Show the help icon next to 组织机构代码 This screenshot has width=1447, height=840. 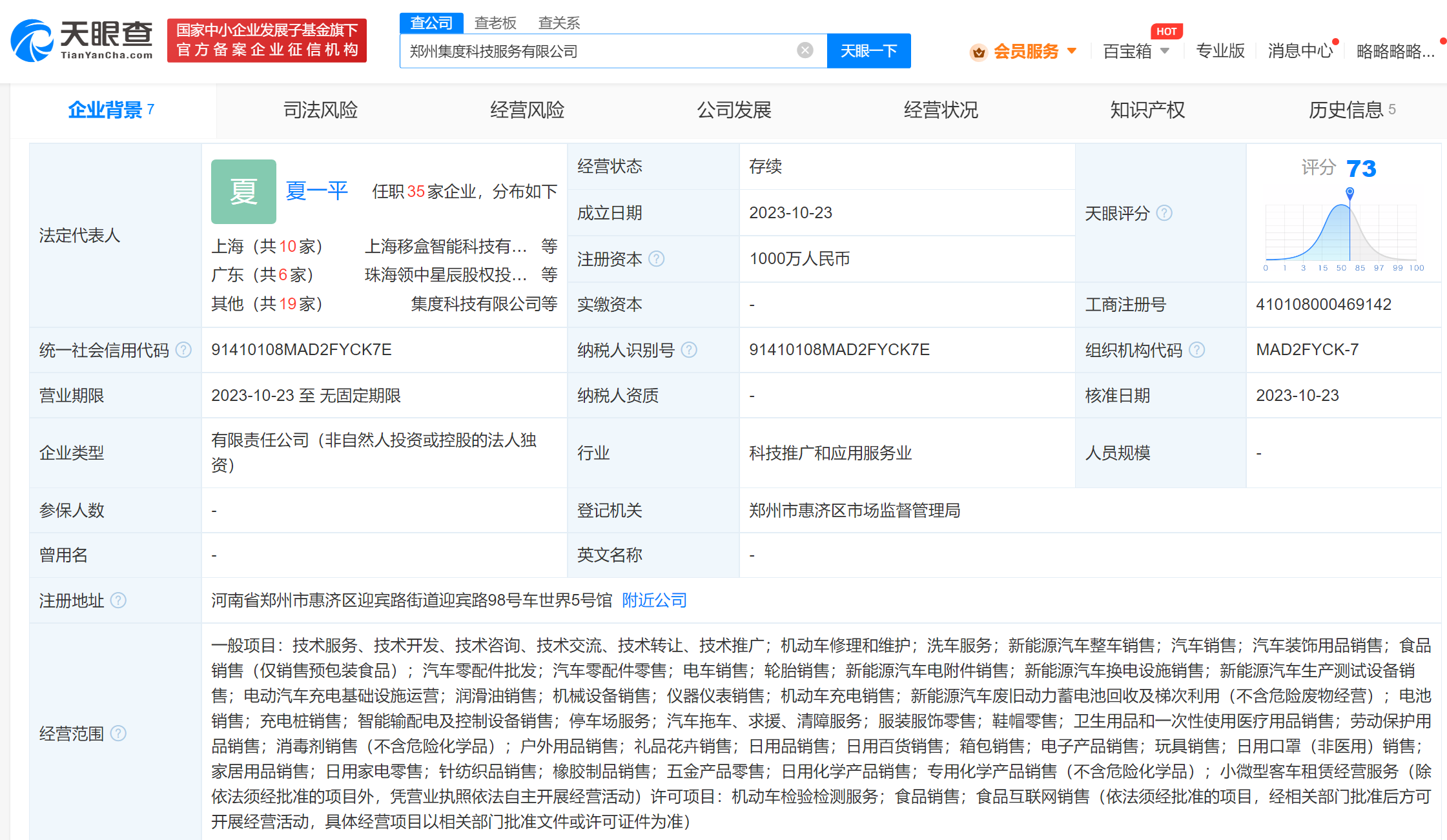[x=1196, y=350]
